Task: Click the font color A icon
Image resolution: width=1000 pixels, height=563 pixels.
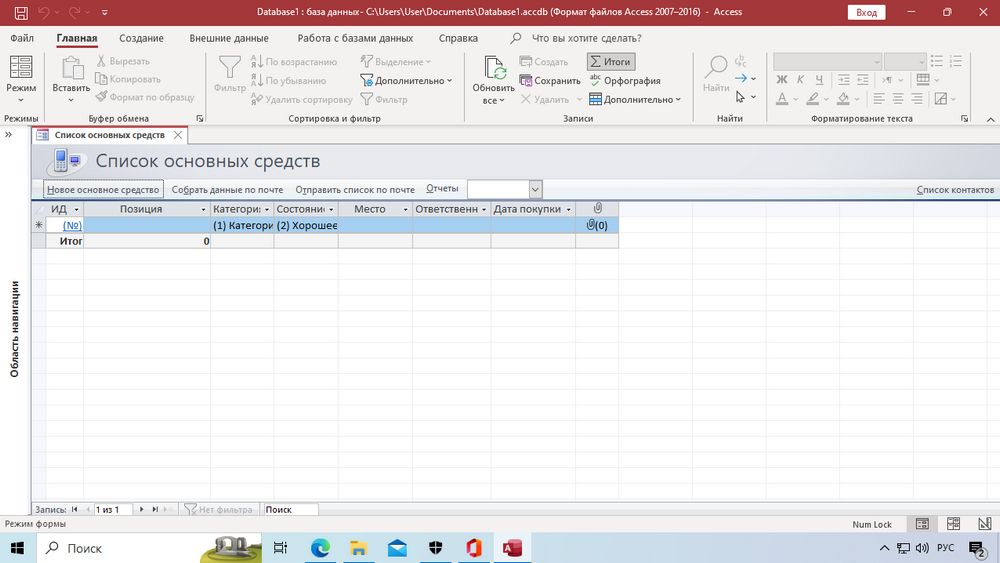Action: pyautogui.click(x=782, y=99)
